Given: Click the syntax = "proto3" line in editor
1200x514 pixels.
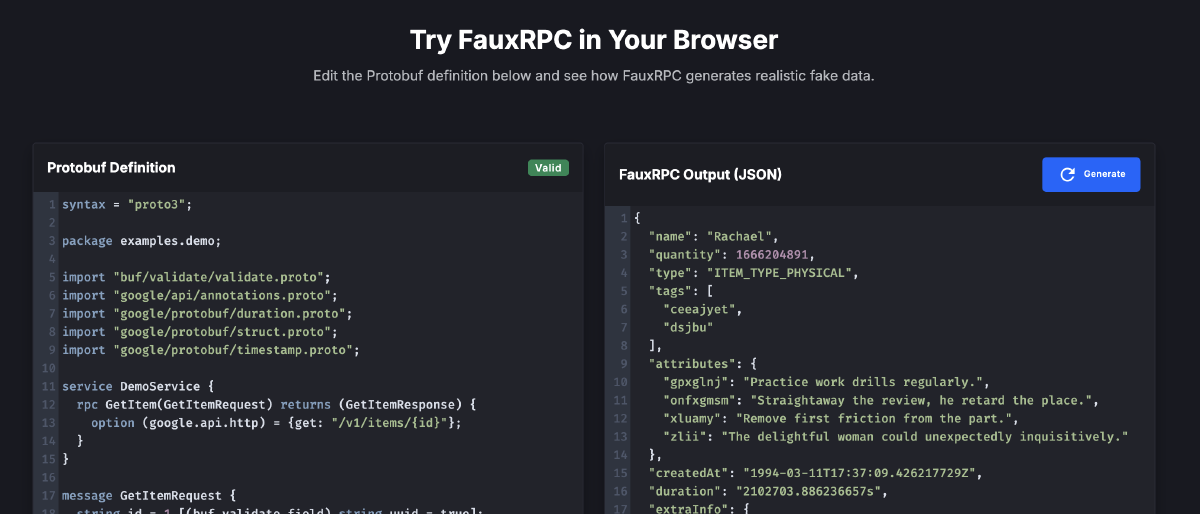Looking at the screenshot, I should pyautogui.click(x=126, y=204).
